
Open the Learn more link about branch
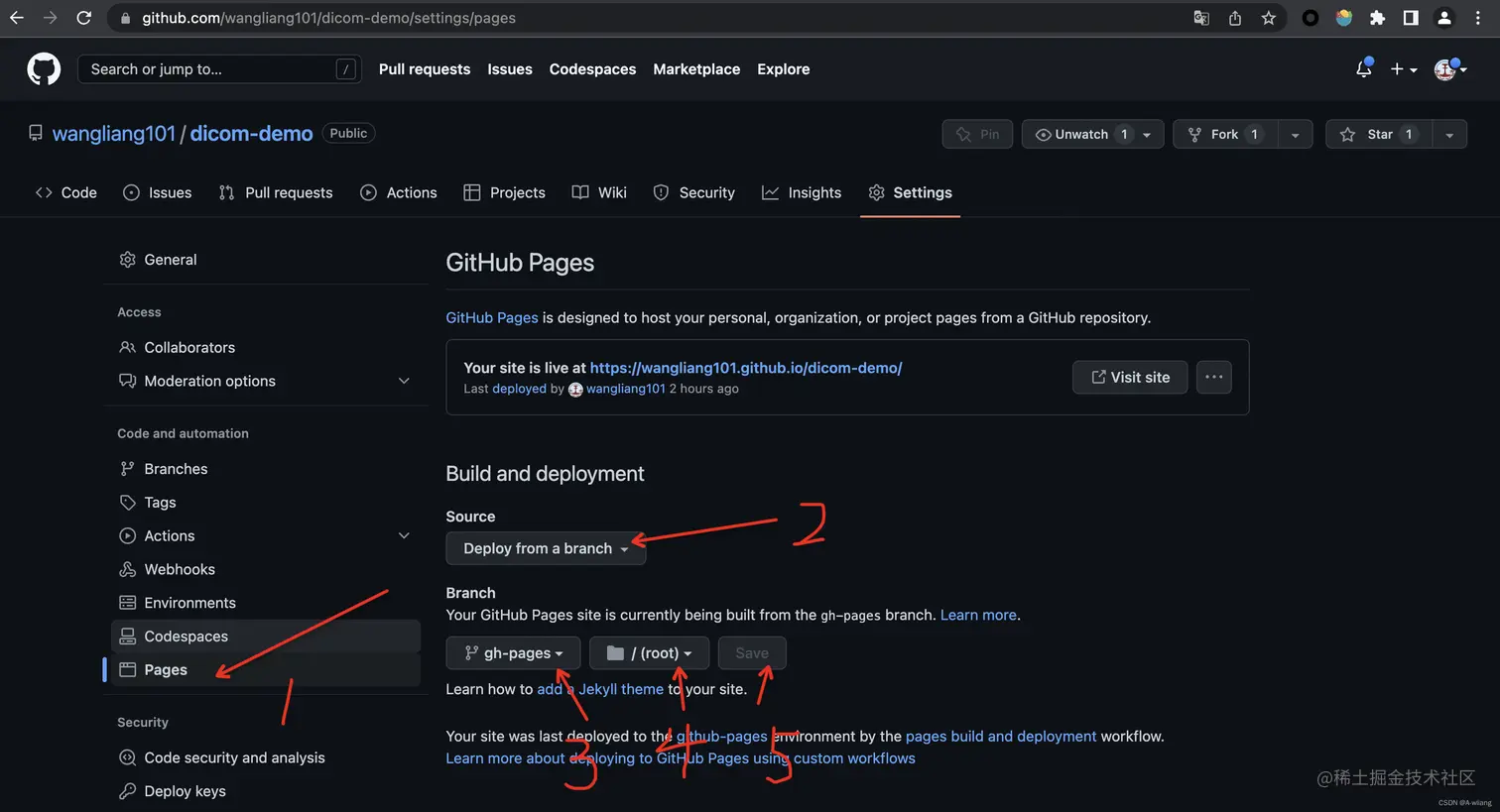978,615
